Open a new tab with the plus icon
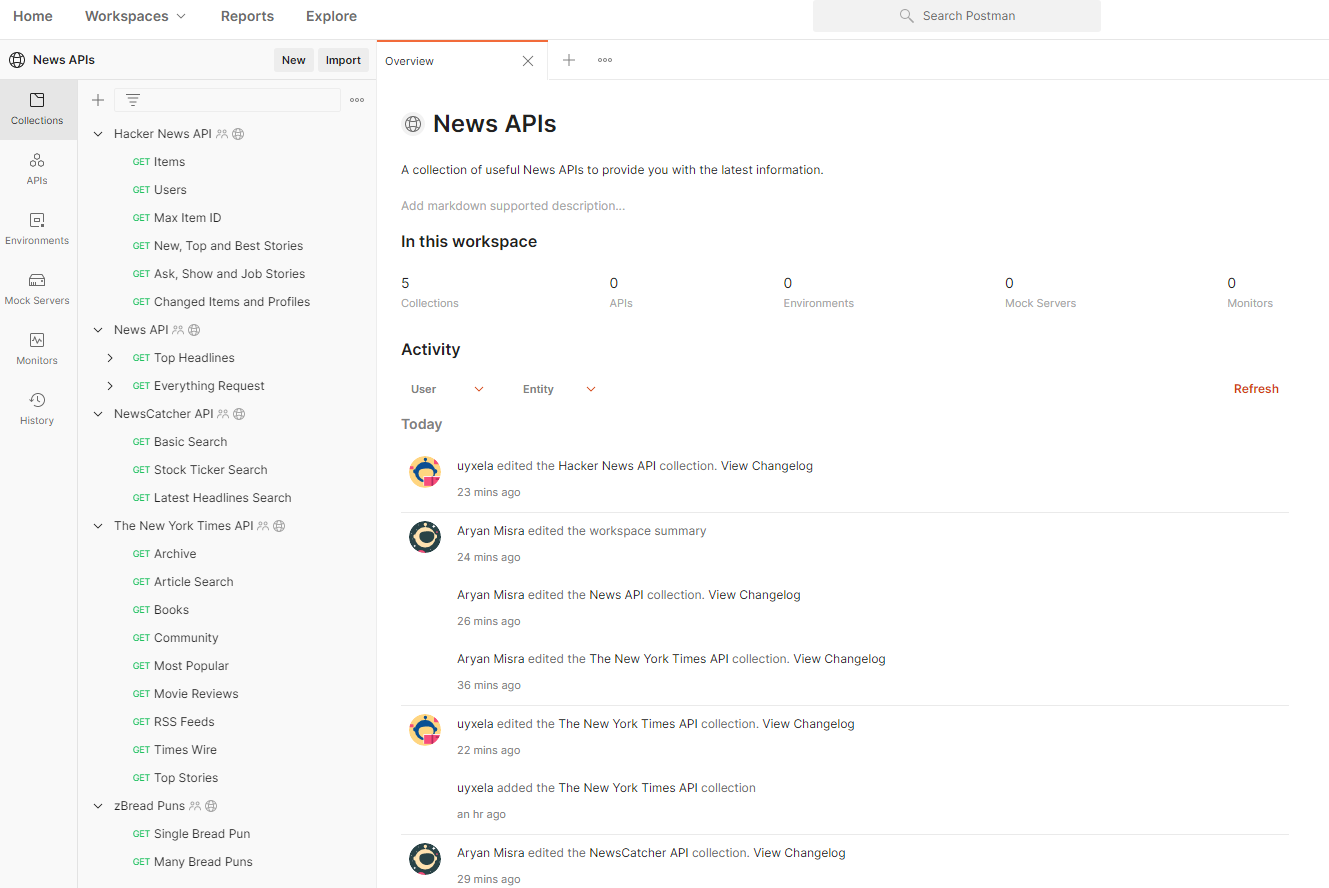Image resolution: width=1329 pixels, height=888 pixels. click(x=569, y=60)
